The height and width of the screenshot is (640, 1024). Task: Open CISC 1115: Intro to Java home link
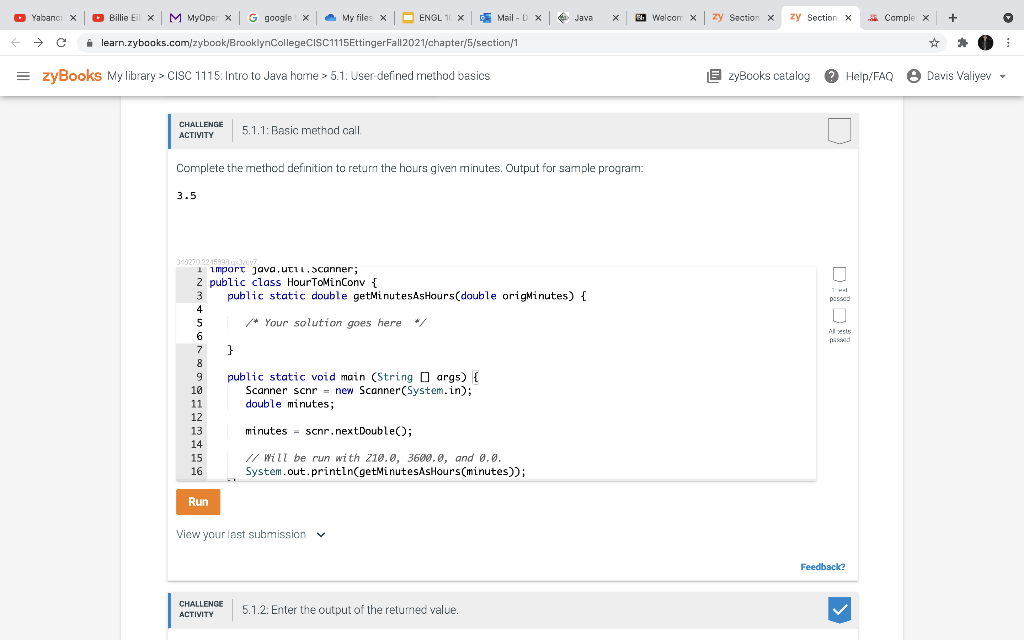(243, 76)
